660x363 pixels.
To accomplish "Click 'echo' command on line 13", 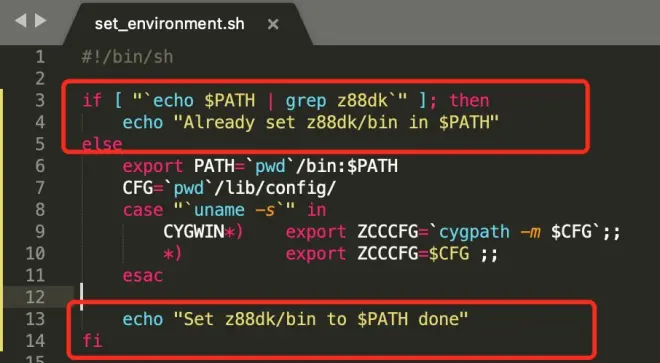I will pos(143,319).
